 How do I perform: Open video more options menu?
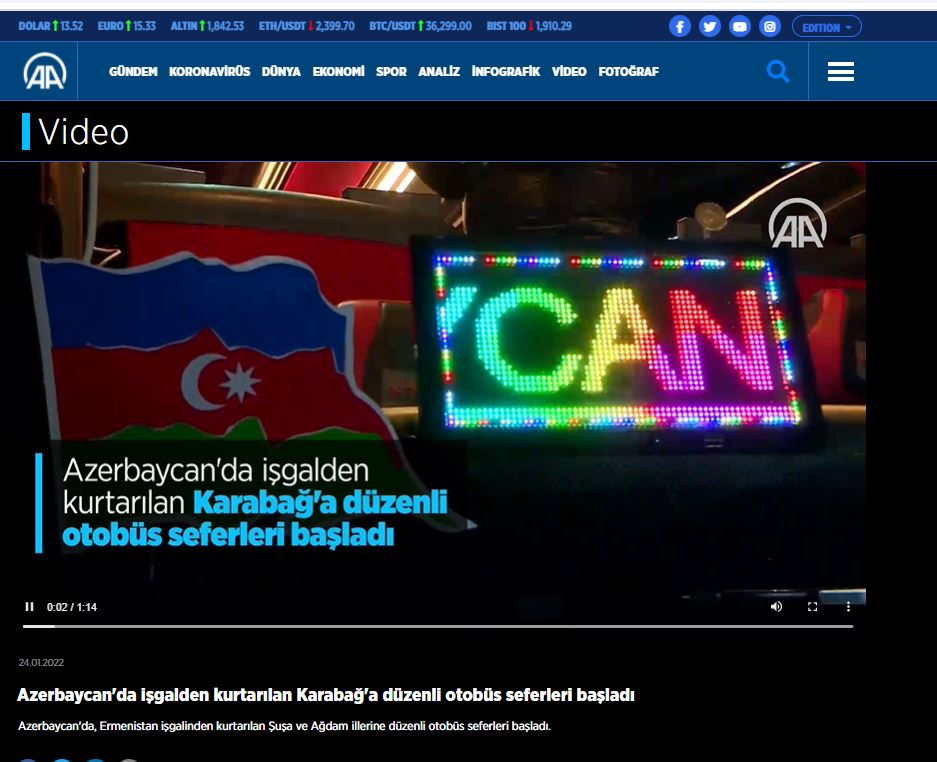pyautogui.click(x=848, y=607)
